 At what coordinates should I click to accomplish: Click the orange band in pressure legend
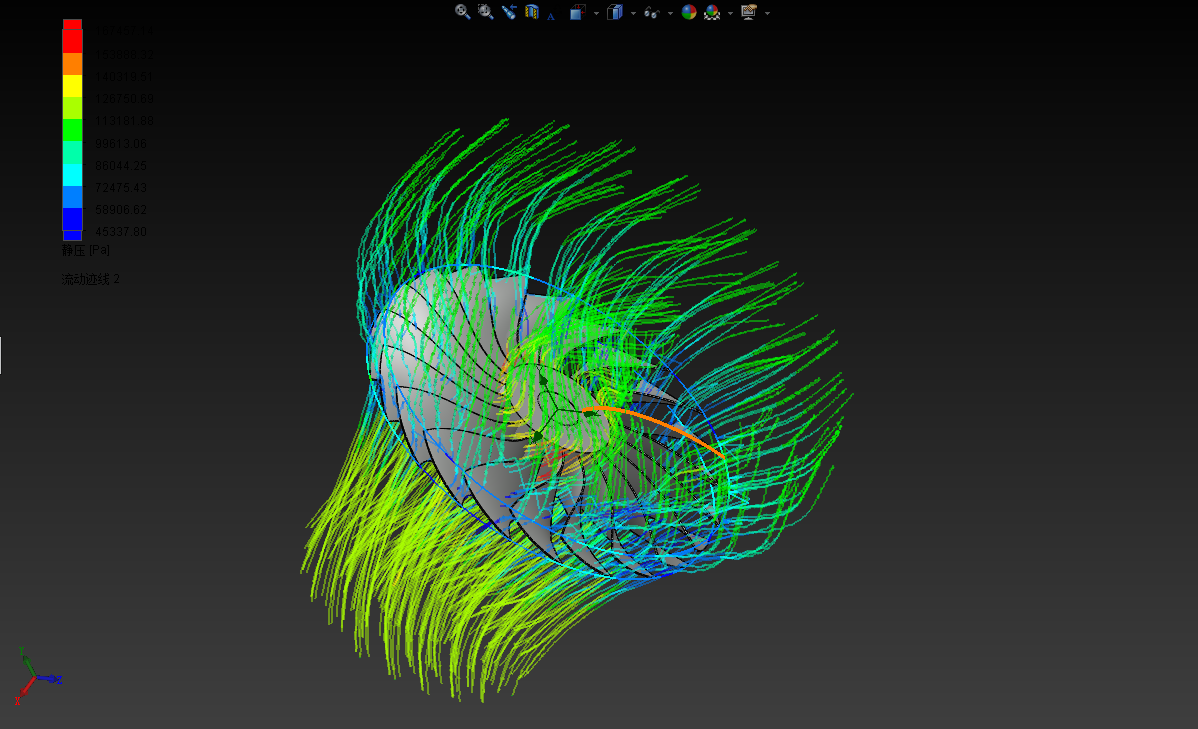click(72, 63)
